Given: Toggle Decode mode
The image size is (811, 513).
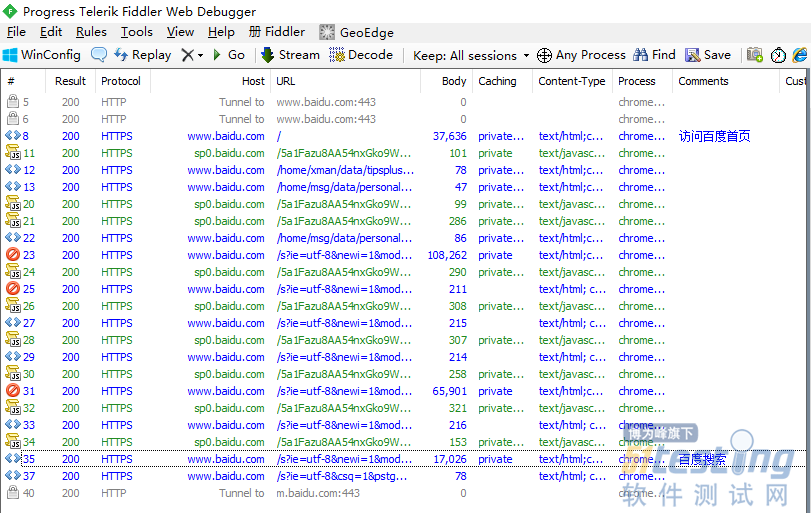Looking at the screenshot, I should tap(361, 55).
